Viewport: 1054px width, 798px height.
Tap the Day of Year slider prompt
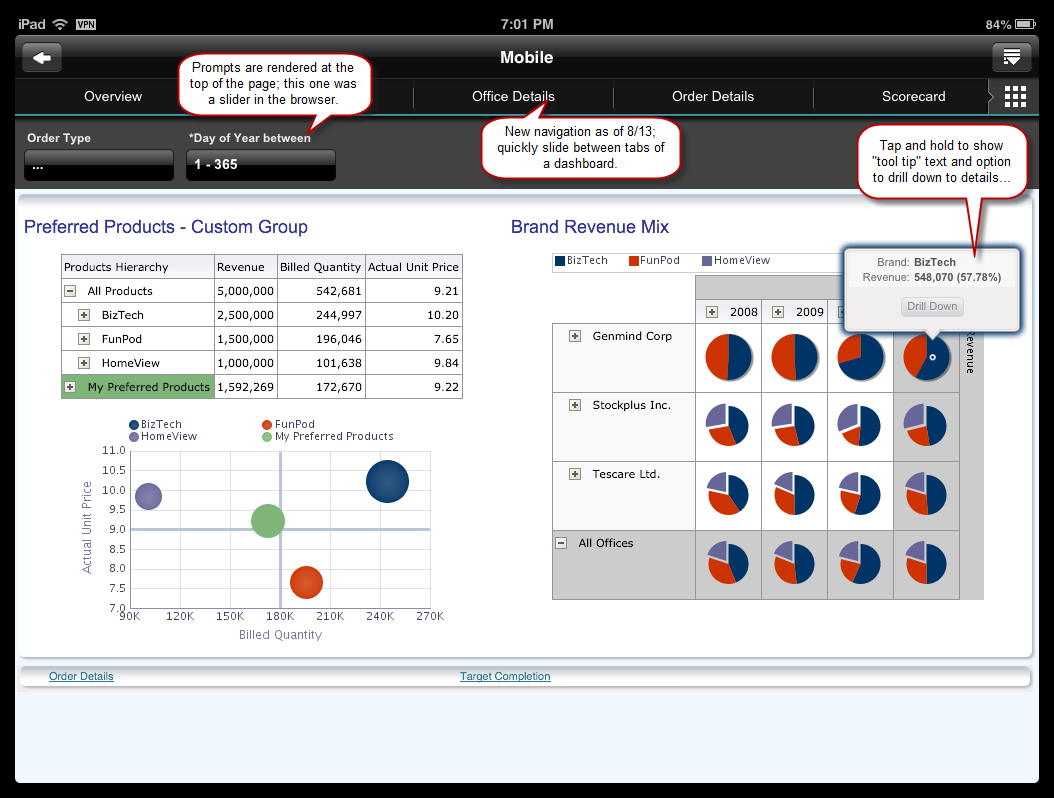coord(260,164)
